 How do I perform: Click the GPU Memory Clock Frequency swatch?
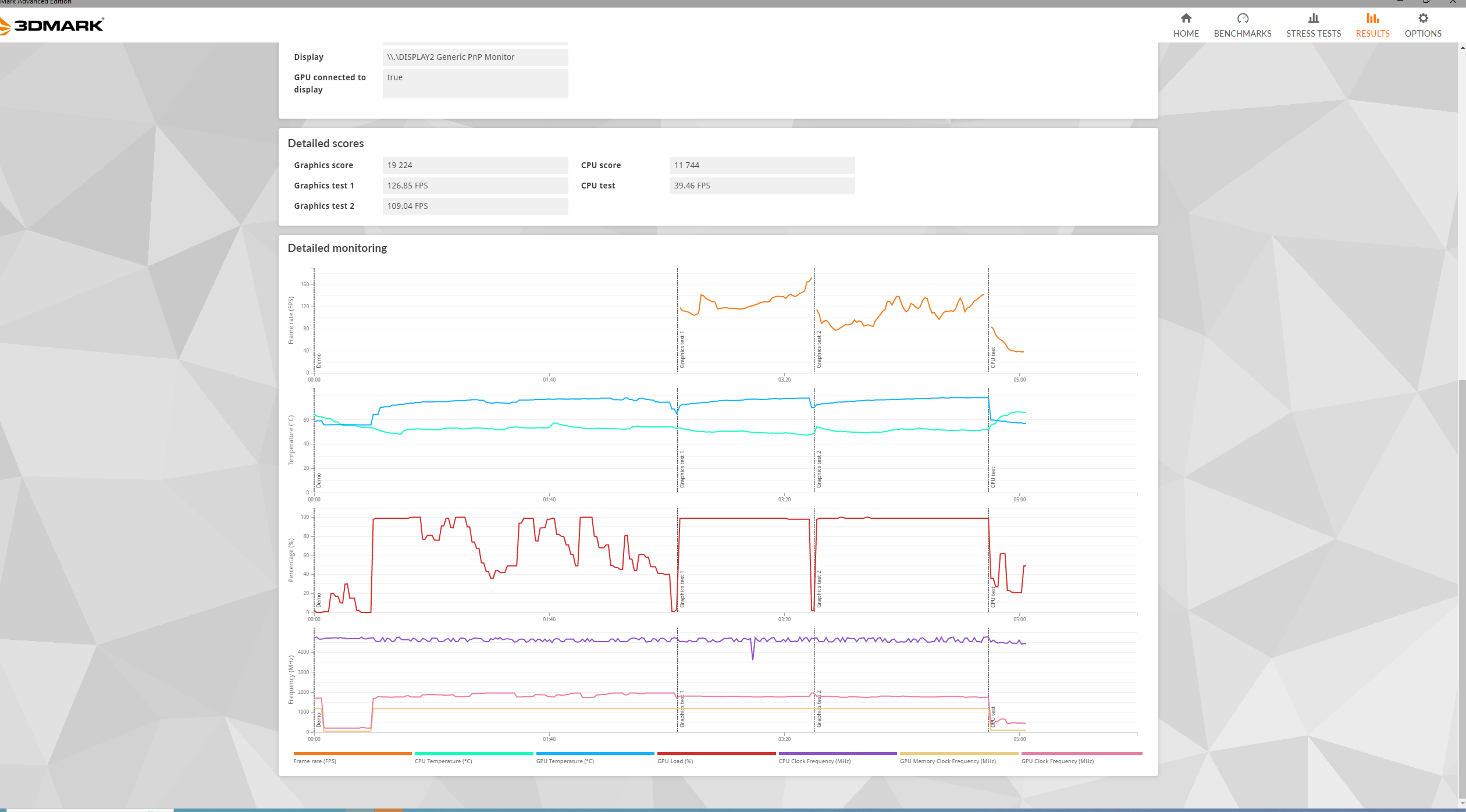(958, 753)
